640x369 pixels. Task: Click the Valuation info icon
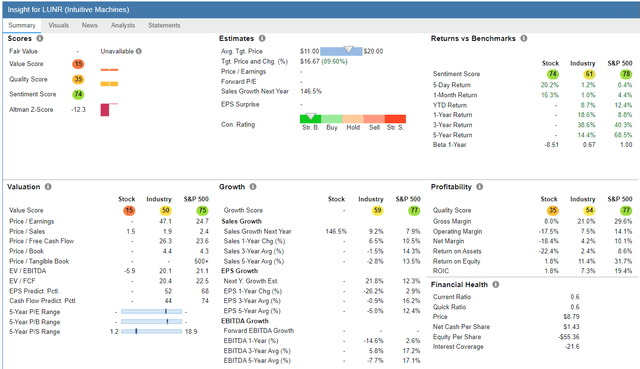click(x=48, y=187)
